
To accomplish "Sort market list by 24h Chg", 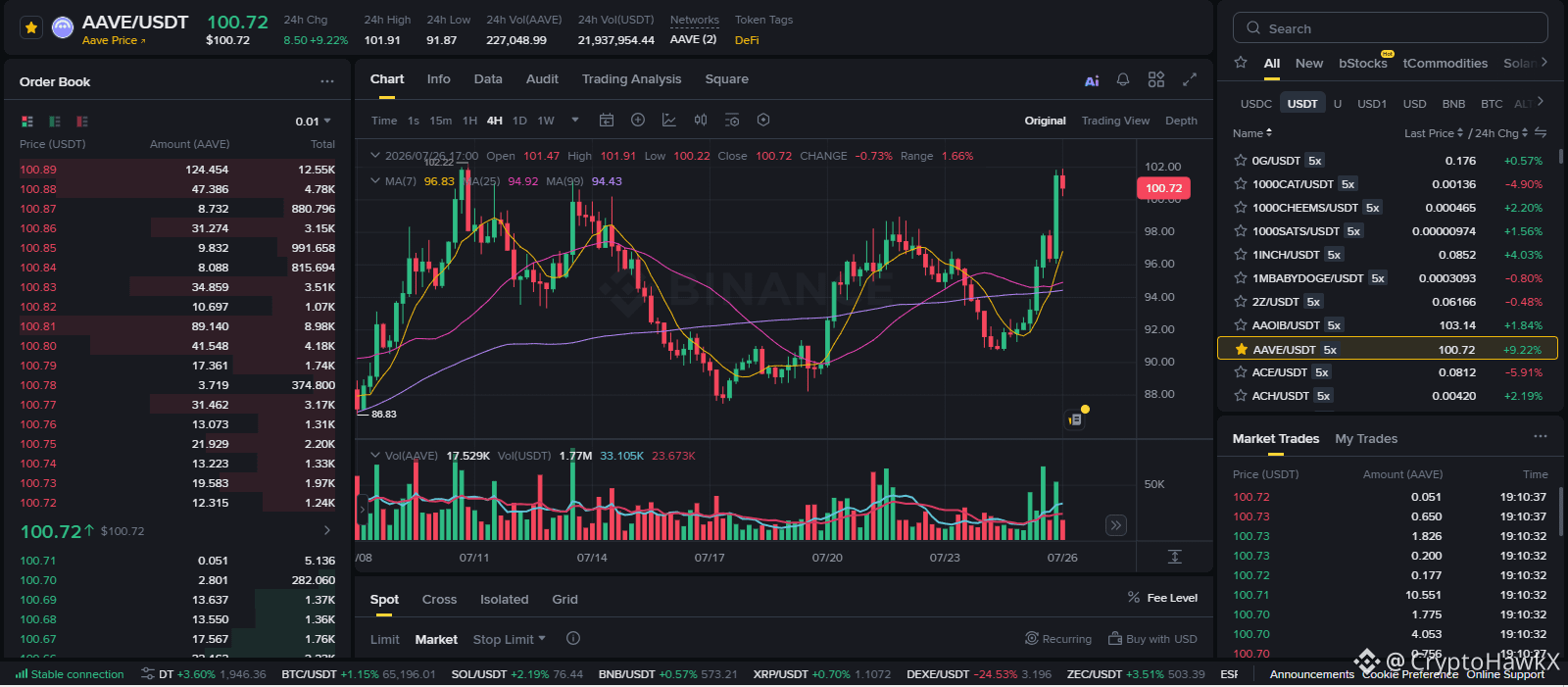I will (1501, 133).
